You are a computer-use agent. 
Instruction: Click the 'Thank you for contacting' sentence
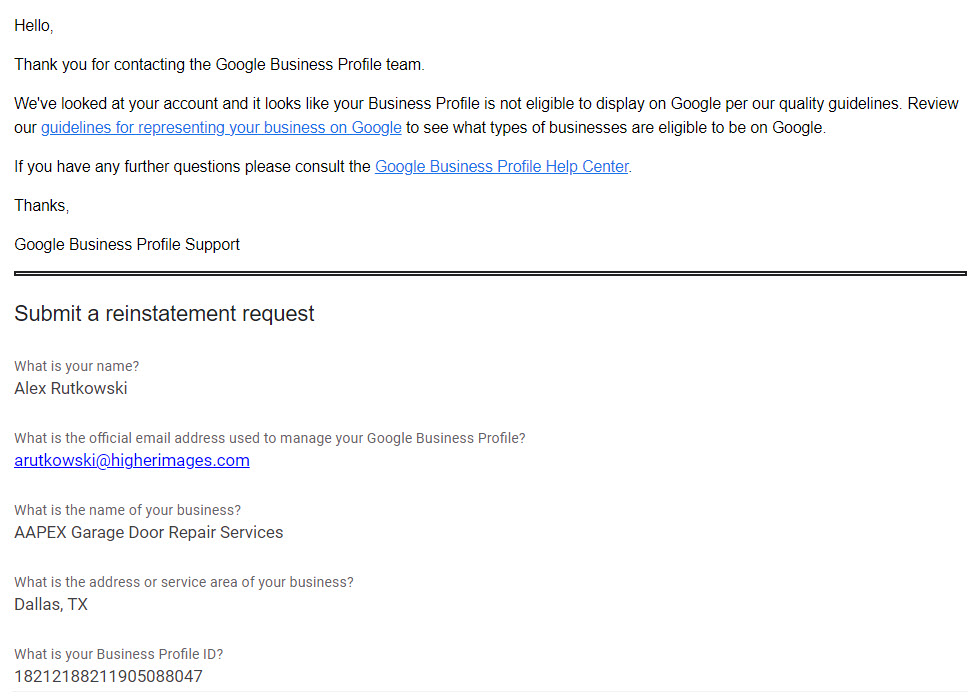click(219, 65)
